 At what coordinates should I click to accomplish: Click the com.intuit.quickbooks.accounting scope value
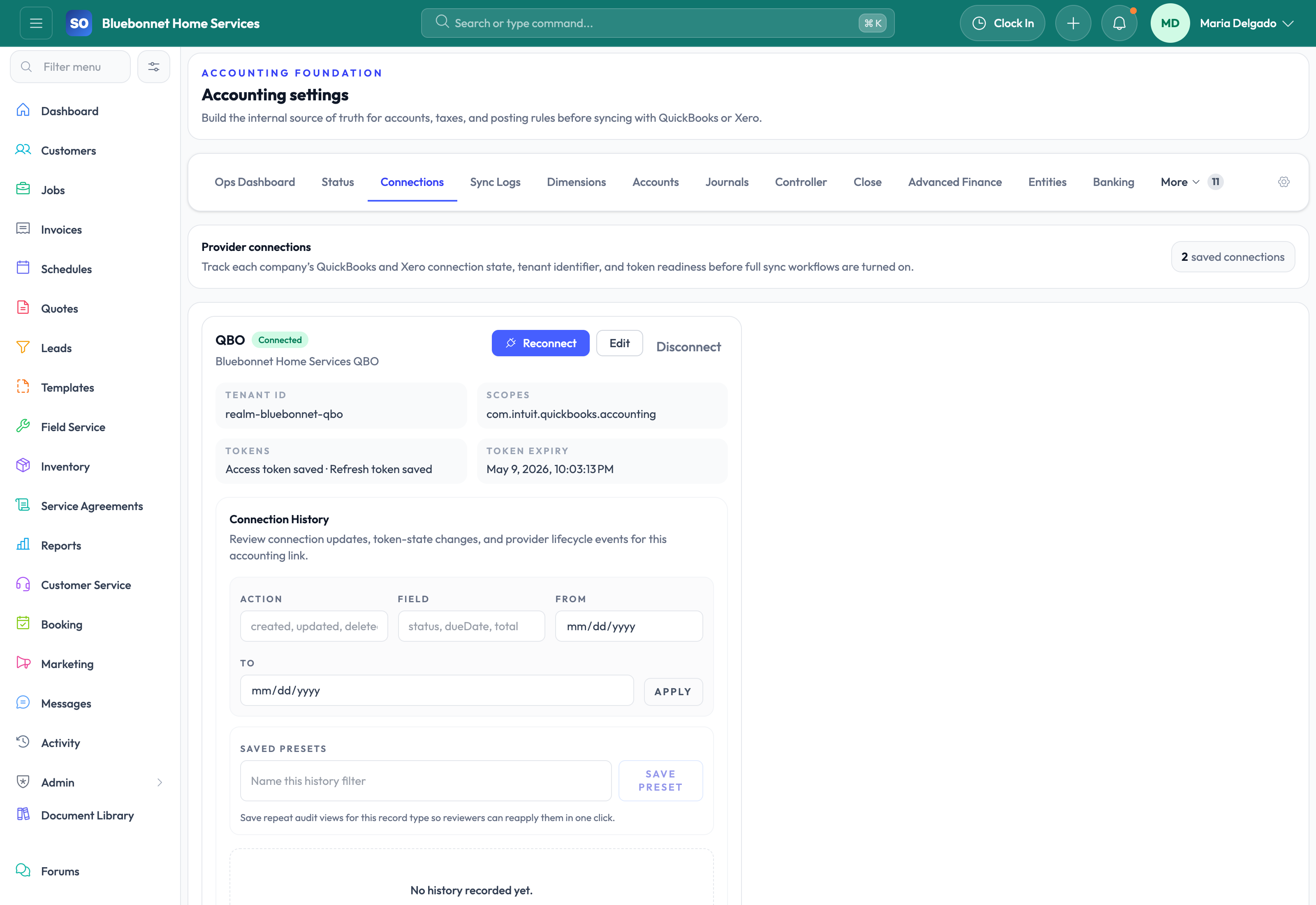(x=571, y=414)
